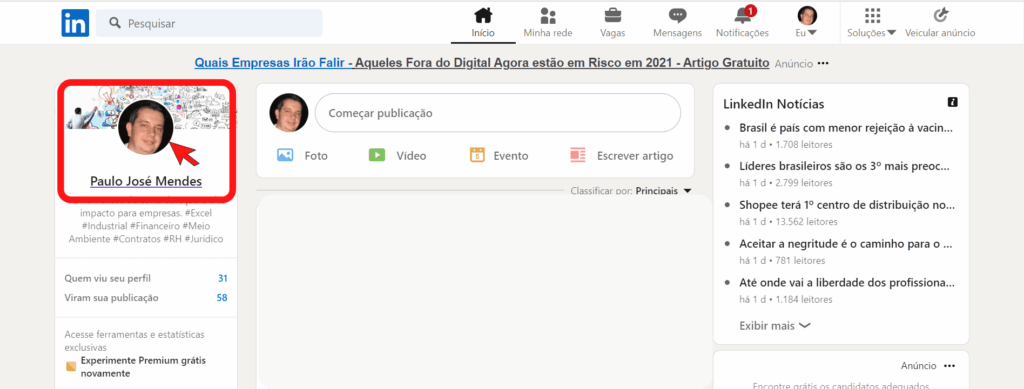Open news Líderes brasileiros são os 3º
Image resolution: width=1024 pixels, height=389 pixels.
coord(844,166)
